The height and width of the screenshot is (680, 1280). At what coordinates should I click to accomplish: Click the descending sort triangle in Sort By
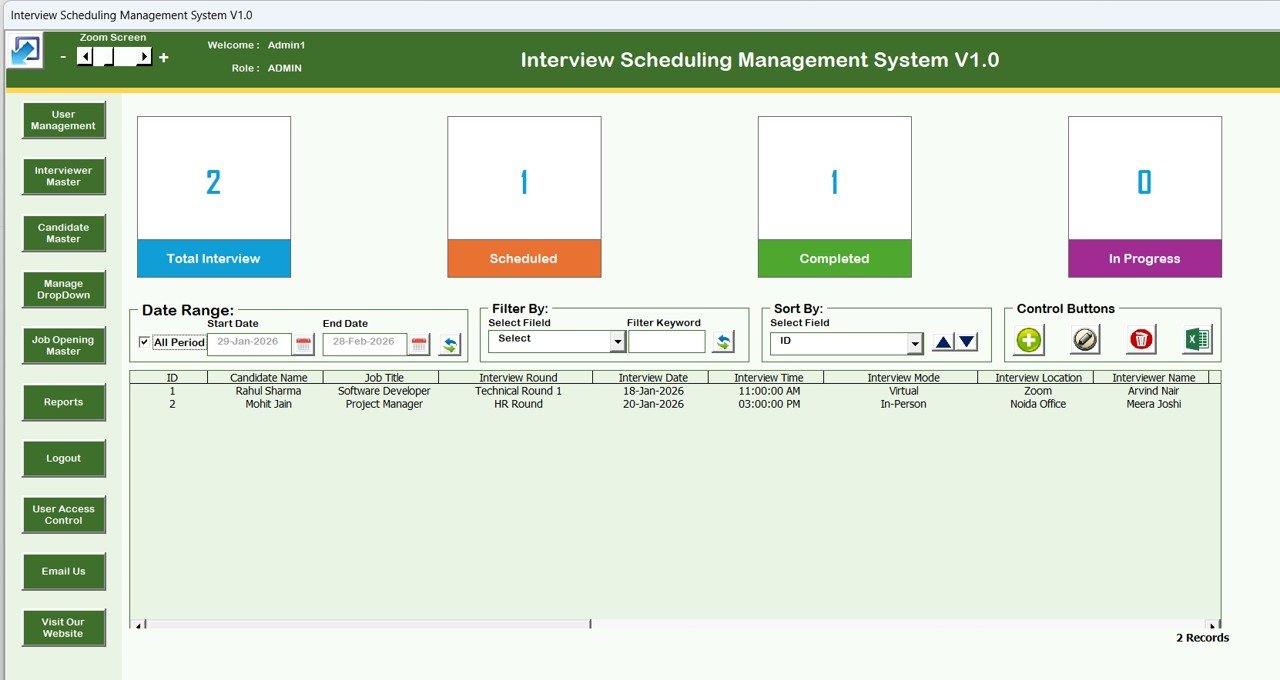[x=965, y=341]
